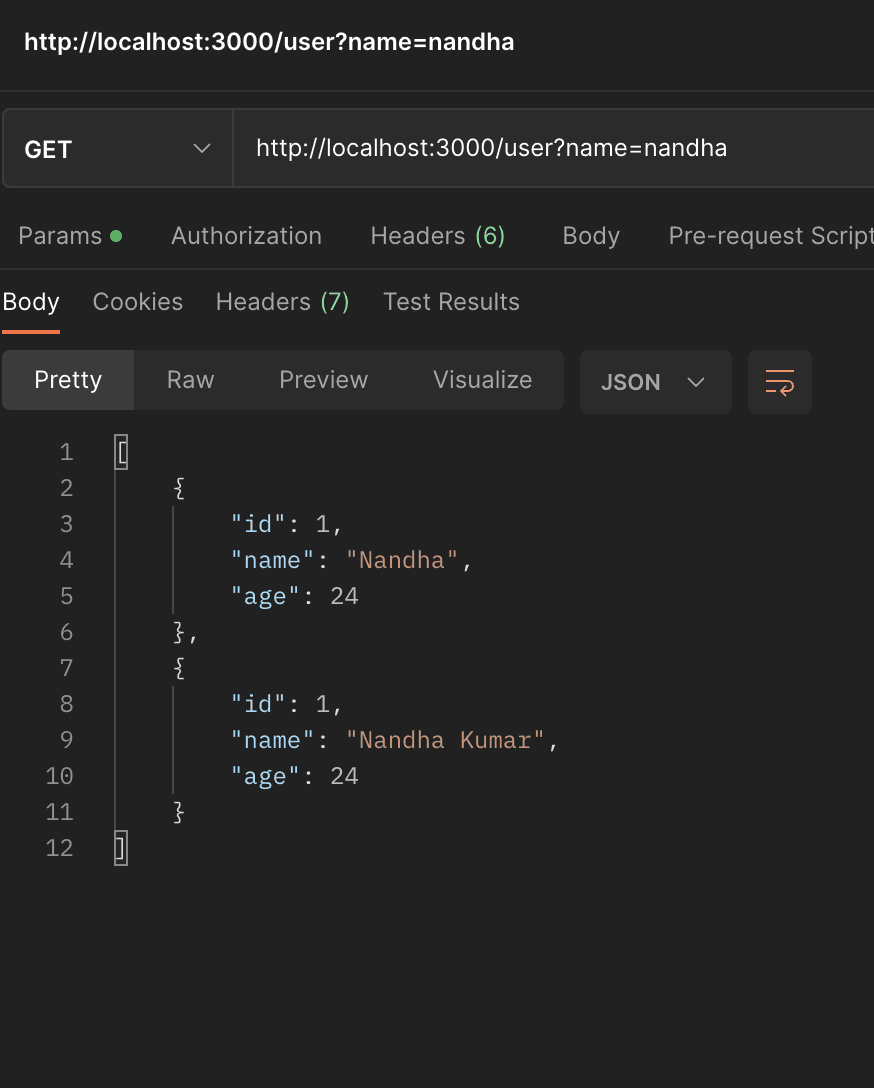
Task: Click the "Nandha" value on line 4
Action: 402,560
